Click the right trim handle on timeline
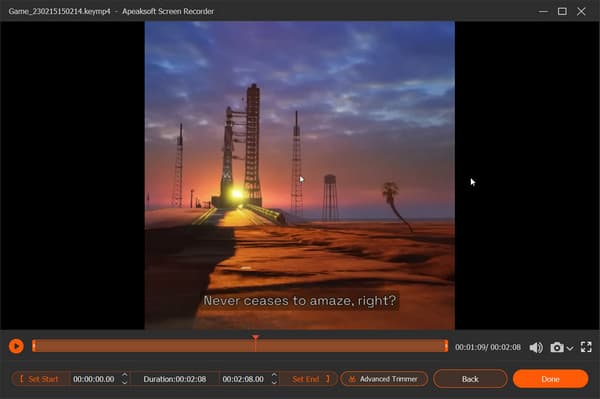 tap(446, 346)
